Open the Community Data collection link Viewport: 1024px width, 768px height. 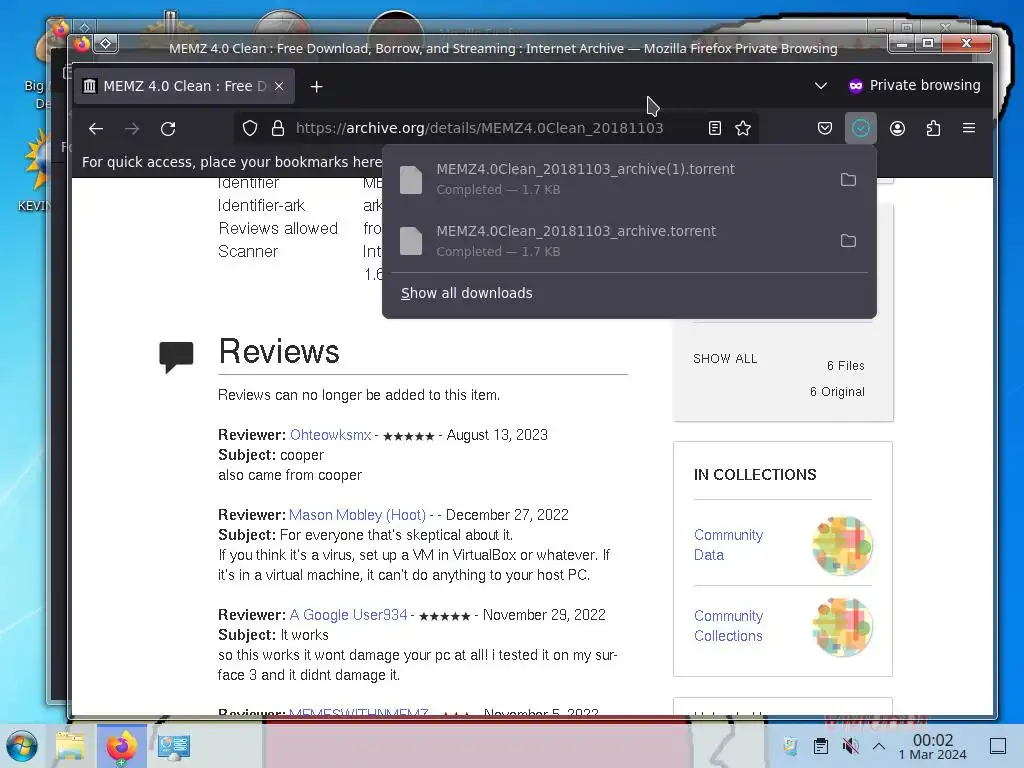(x=728, y=545)
